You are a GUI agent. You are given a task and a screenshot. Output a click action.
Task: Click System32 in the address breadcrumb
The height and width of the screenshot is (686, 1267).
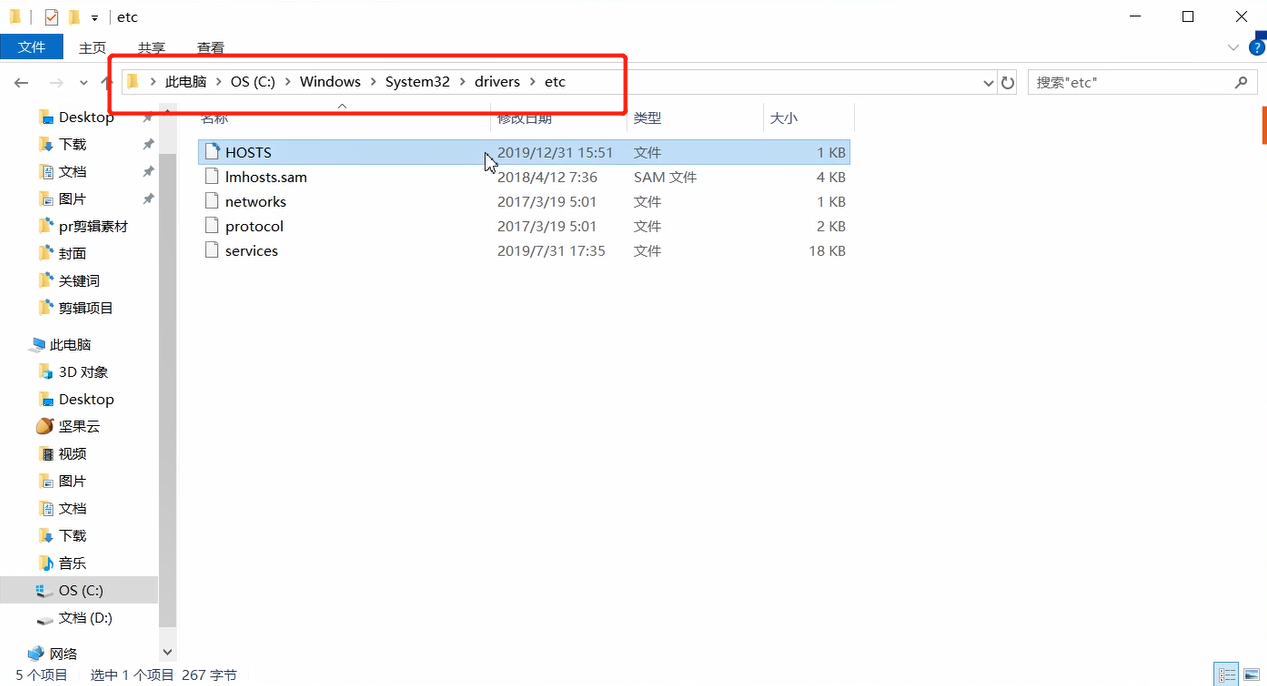click(417, 82)
